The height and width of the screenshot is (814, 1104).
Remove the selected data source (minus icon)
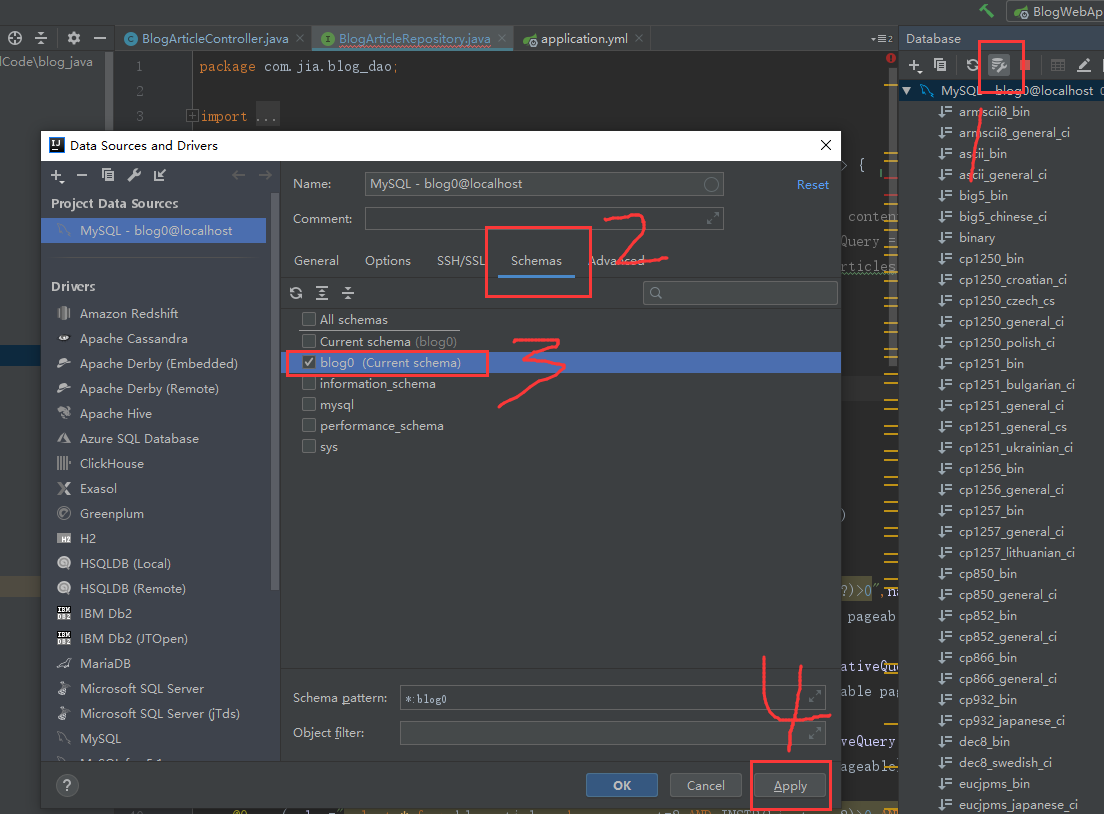coord(82,175)
